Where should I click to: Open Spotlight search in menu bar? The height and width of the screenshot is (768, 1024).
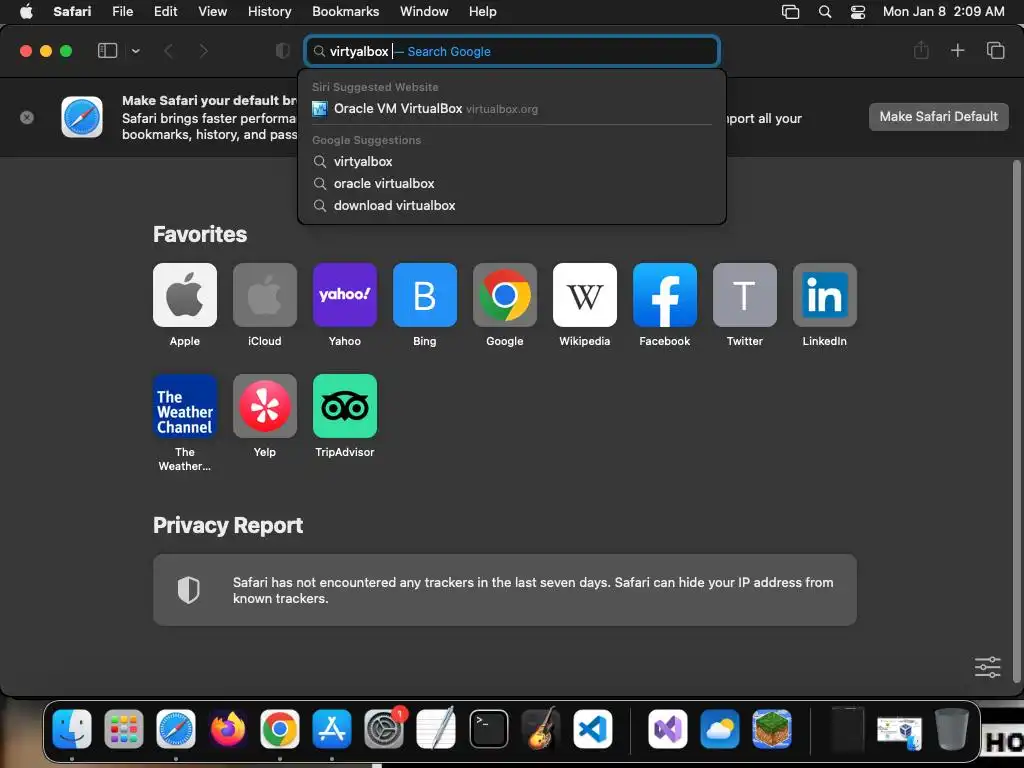[825, 12]
